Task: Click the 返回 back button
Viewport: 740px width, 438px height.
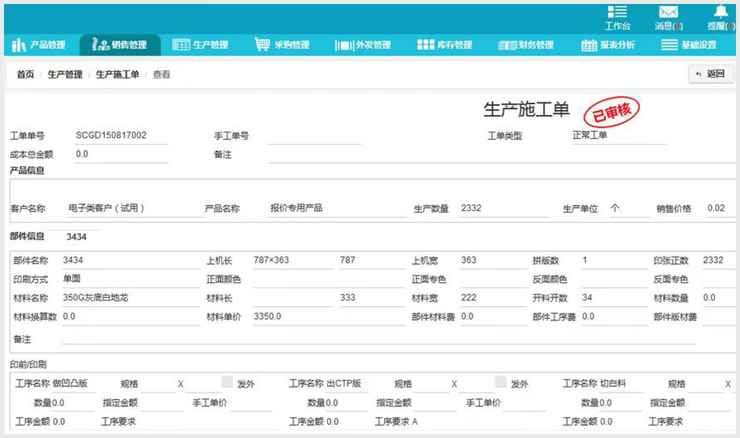Action: [708, 74]
